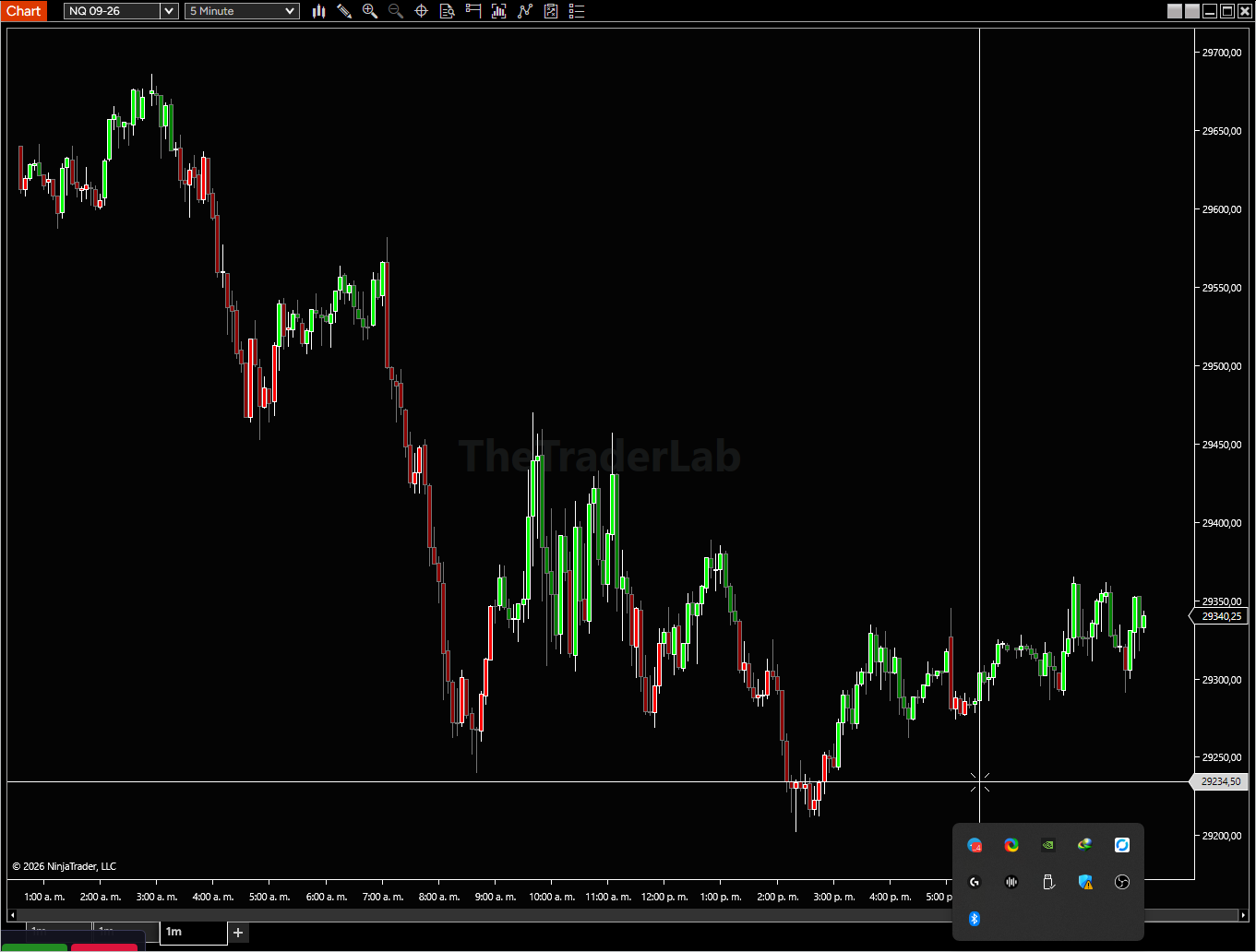Expand the NQ 09-26 instrument dropdown

pos(169,11)
